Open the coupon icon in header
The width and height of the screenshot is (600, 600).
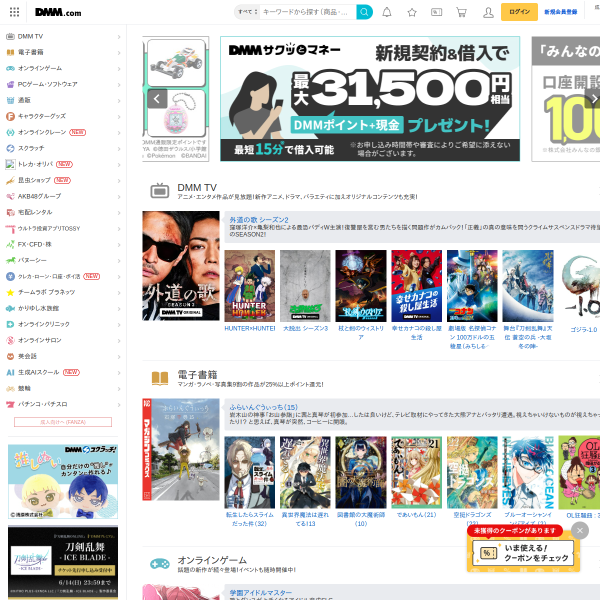pyautogui.click(x=437, y=12)
